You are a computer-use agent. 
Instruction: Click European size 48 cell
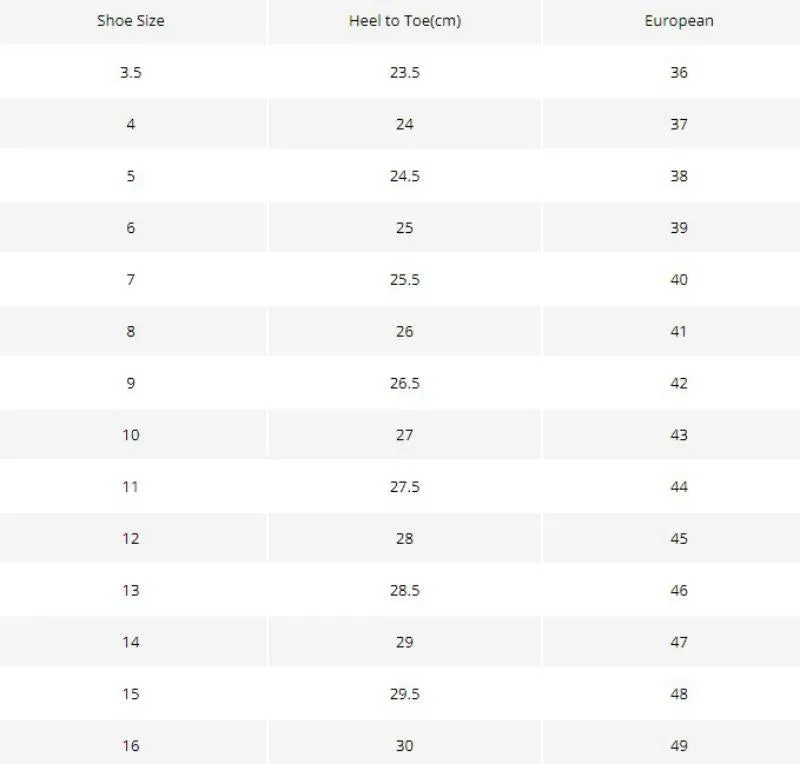pos(679,694)
